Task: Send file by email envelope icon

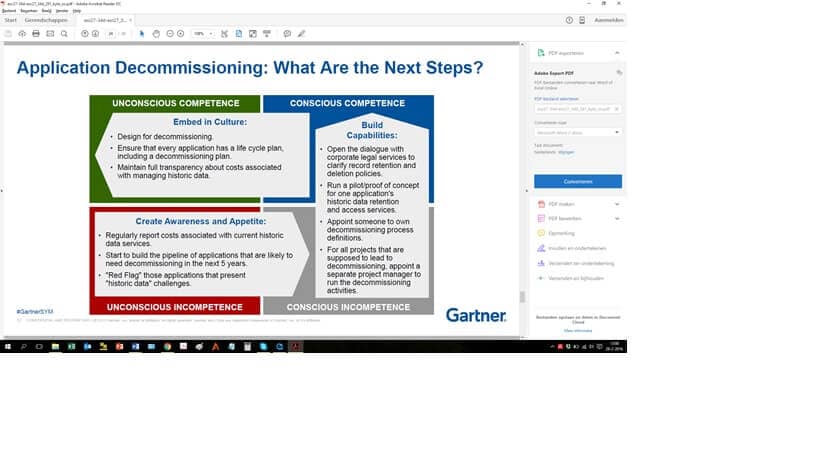Action: point(50,33)
